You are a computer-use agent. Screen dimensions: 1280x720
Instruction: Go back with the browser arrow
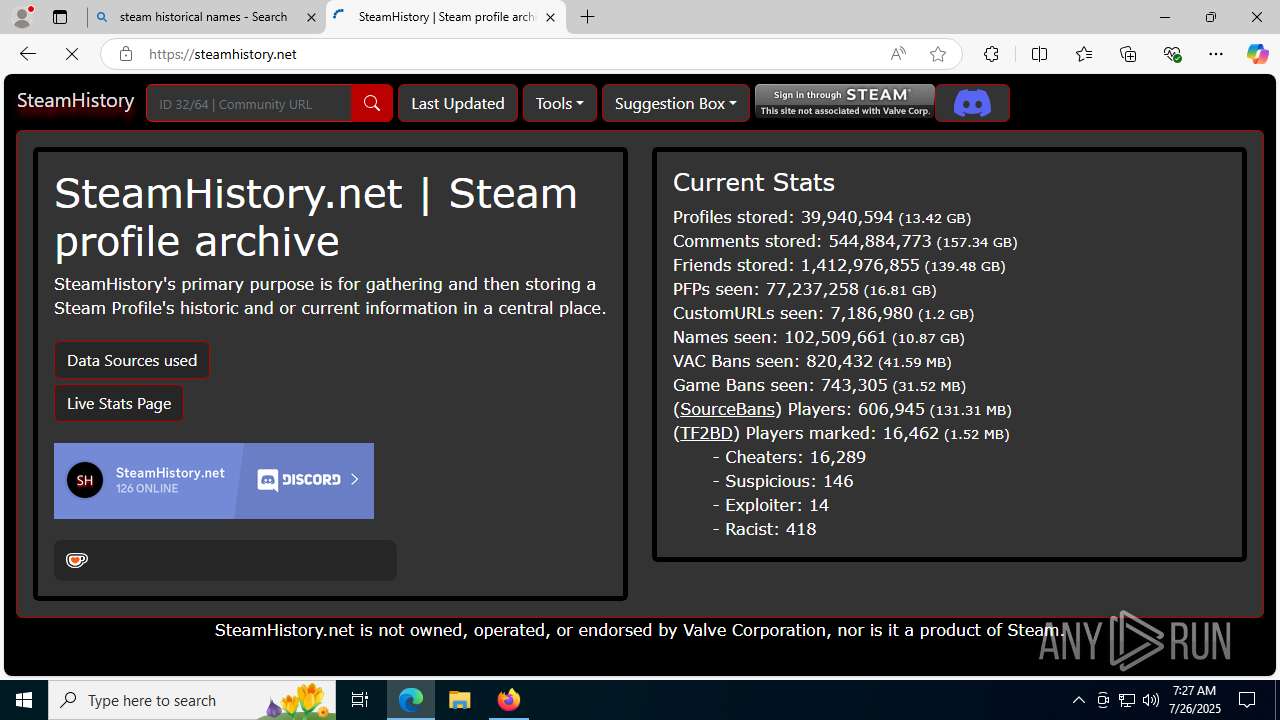[28, 54]
